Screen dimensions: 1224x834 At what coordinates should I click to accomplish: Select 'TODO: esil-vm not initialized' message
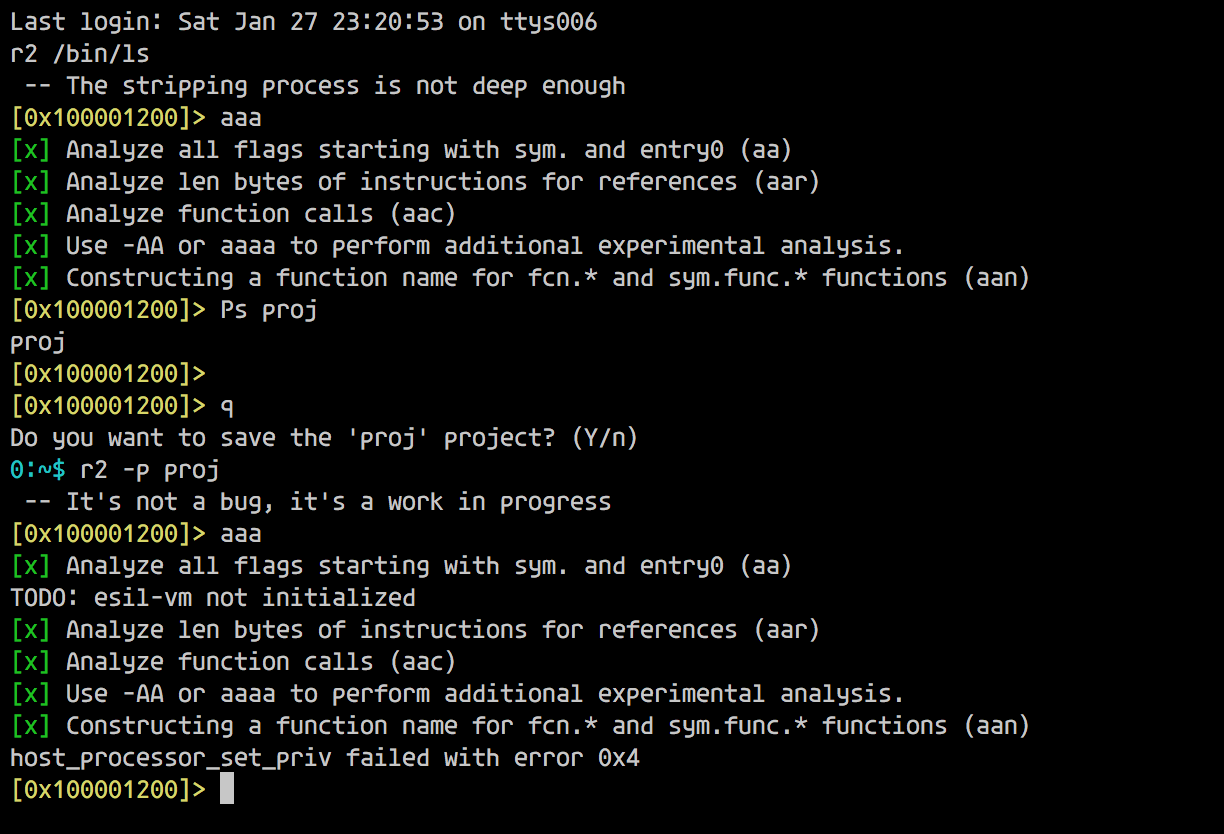[213, 598]
